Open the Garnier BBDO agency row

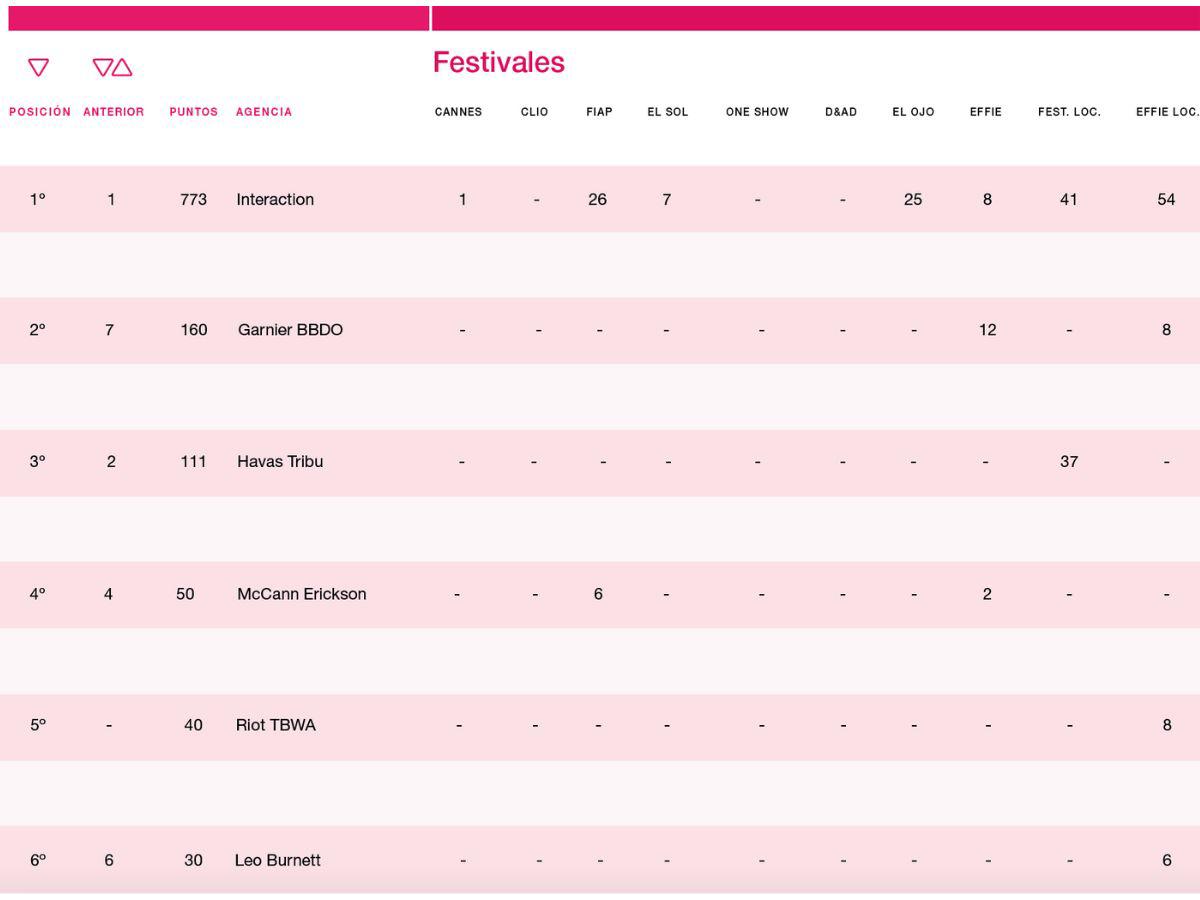pos(600,330)
